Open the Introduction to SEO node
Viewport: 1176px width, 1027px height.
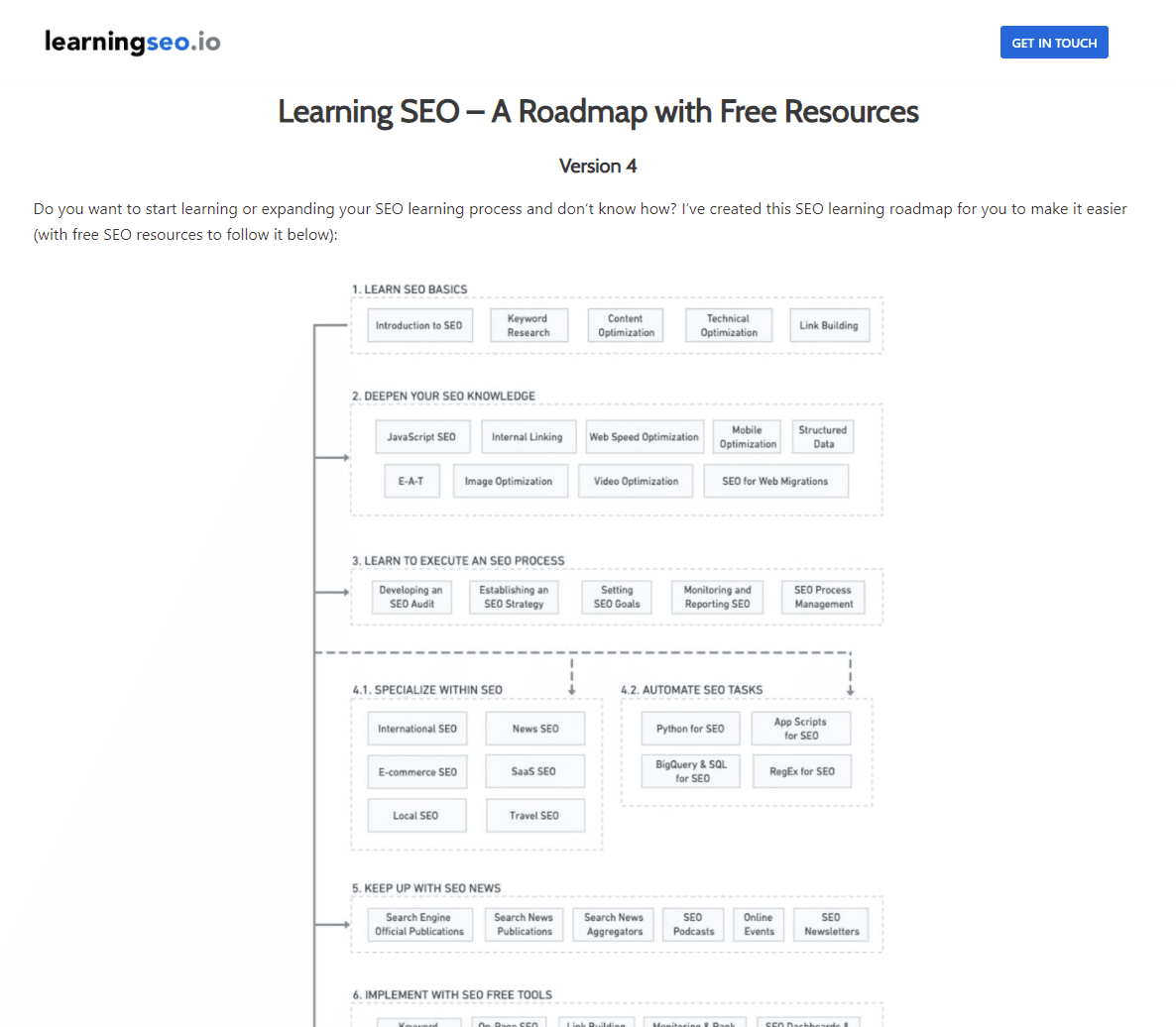pos(419,324)
